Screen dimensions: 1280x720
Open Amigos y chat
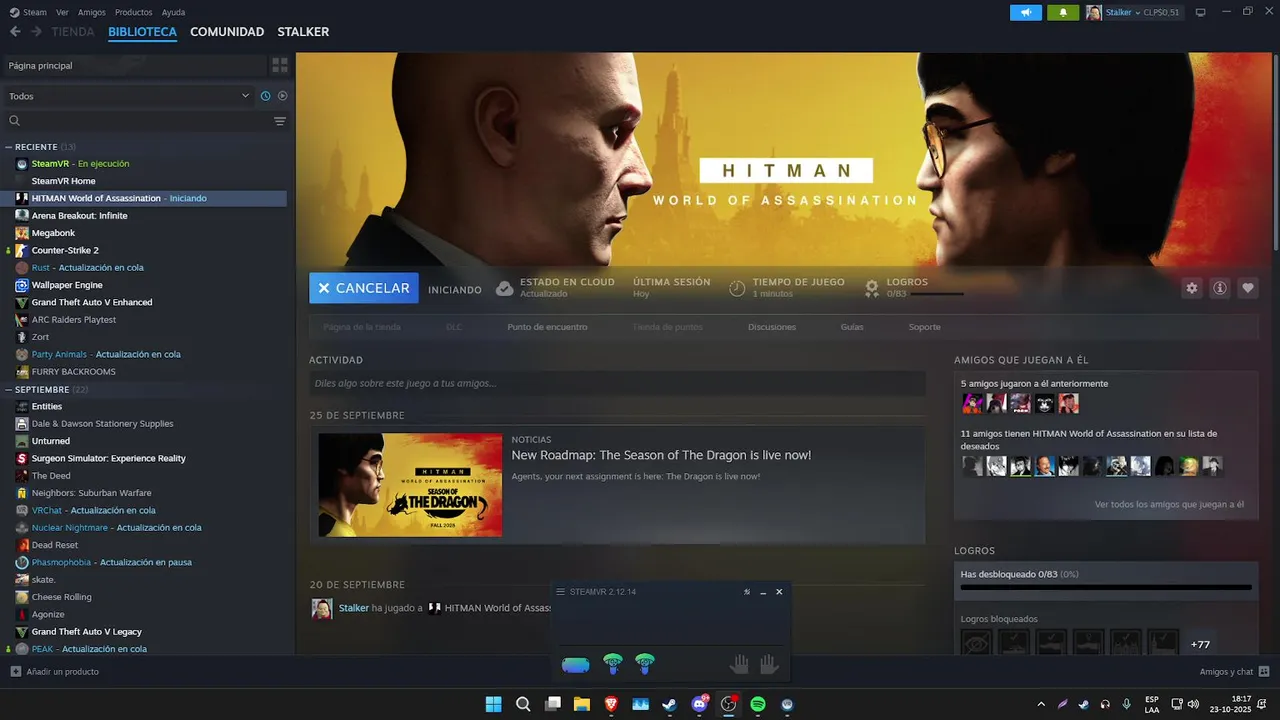click(1234, 672)
